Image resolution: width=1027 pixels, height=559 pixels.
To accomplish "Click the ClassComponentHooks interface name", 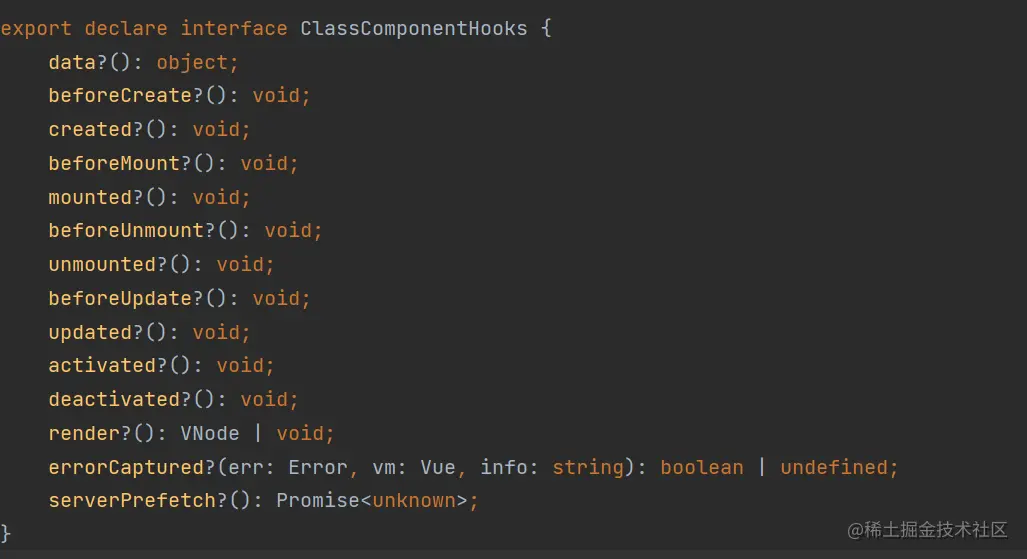I will tap(413, 29).
